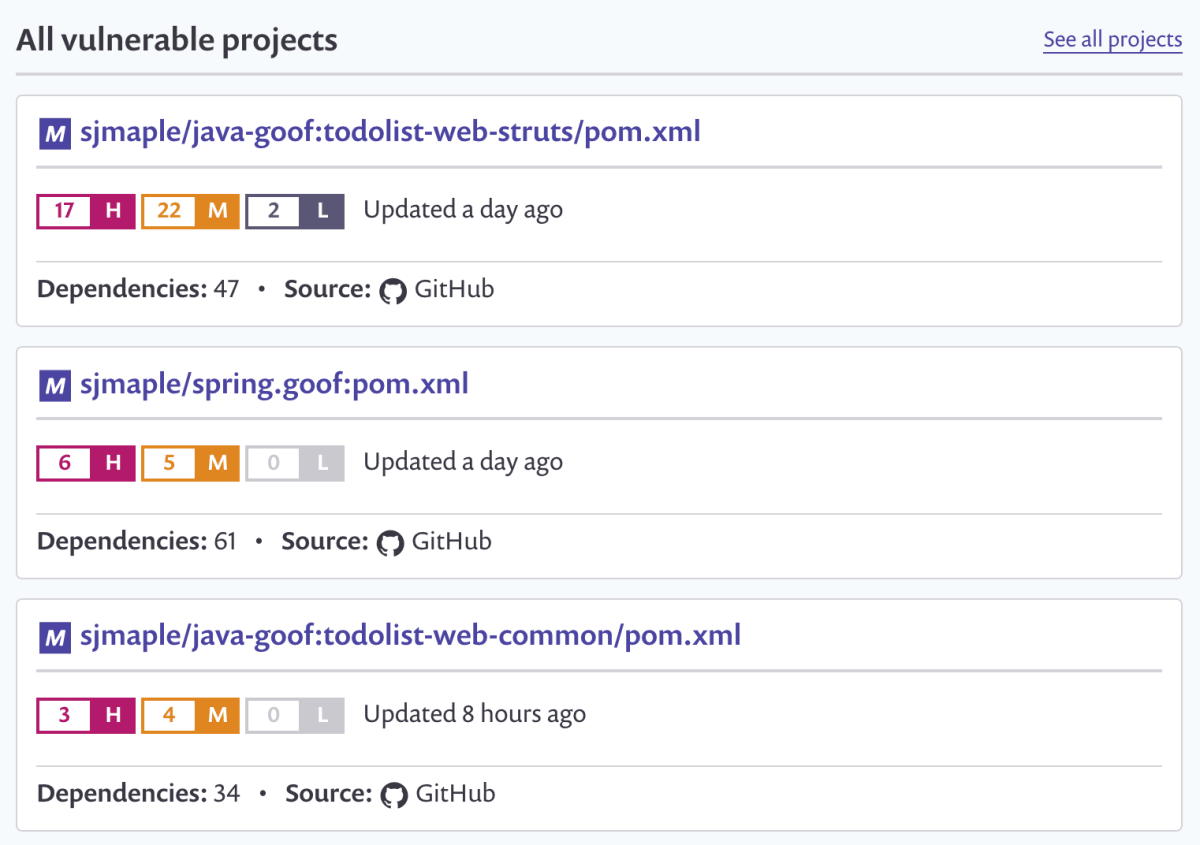Click the 5 medium severity badge

click(190, 463)
